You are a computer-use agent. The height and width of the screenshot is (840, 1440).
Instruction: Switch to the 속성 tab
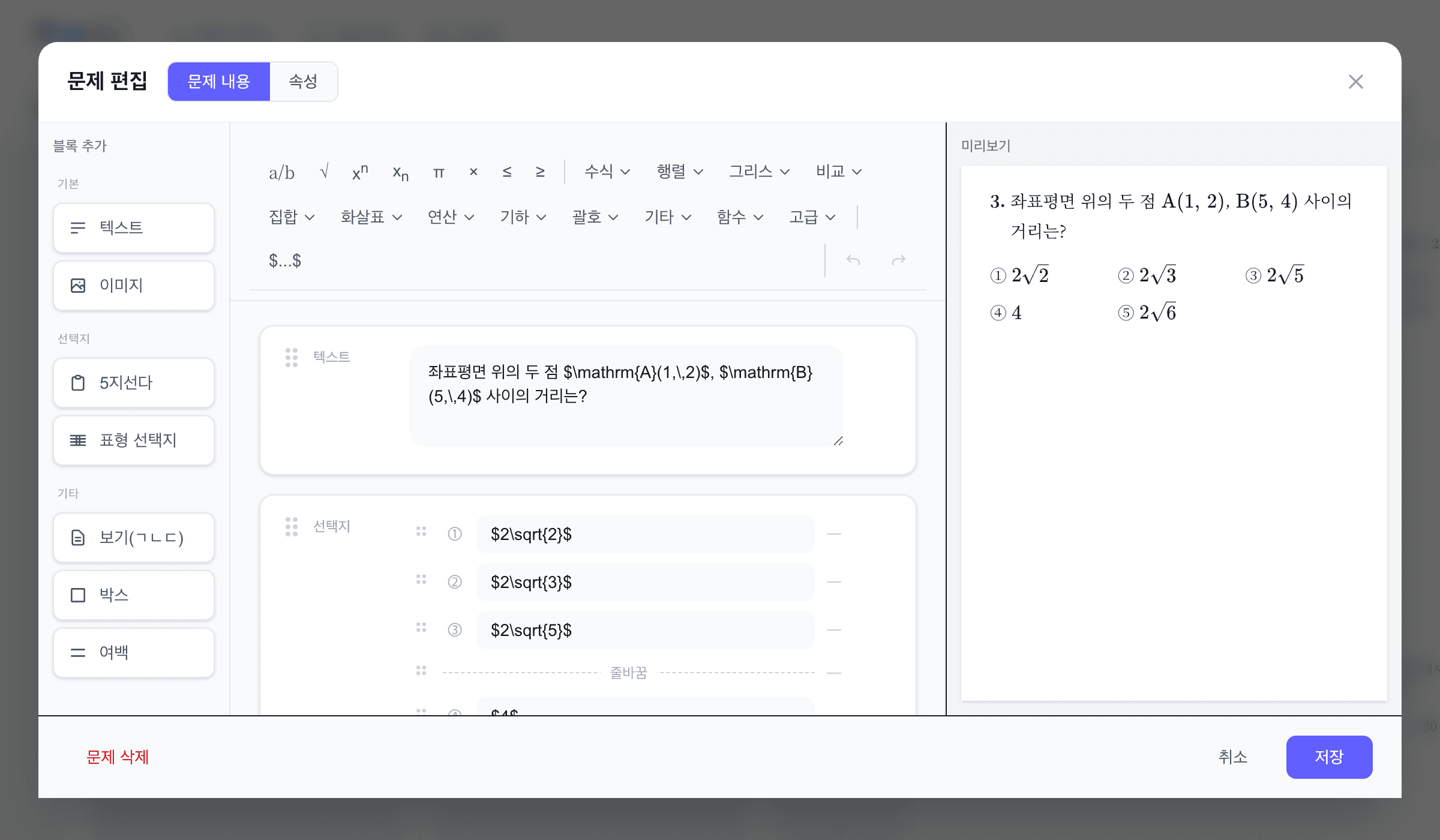click(303, 82)
